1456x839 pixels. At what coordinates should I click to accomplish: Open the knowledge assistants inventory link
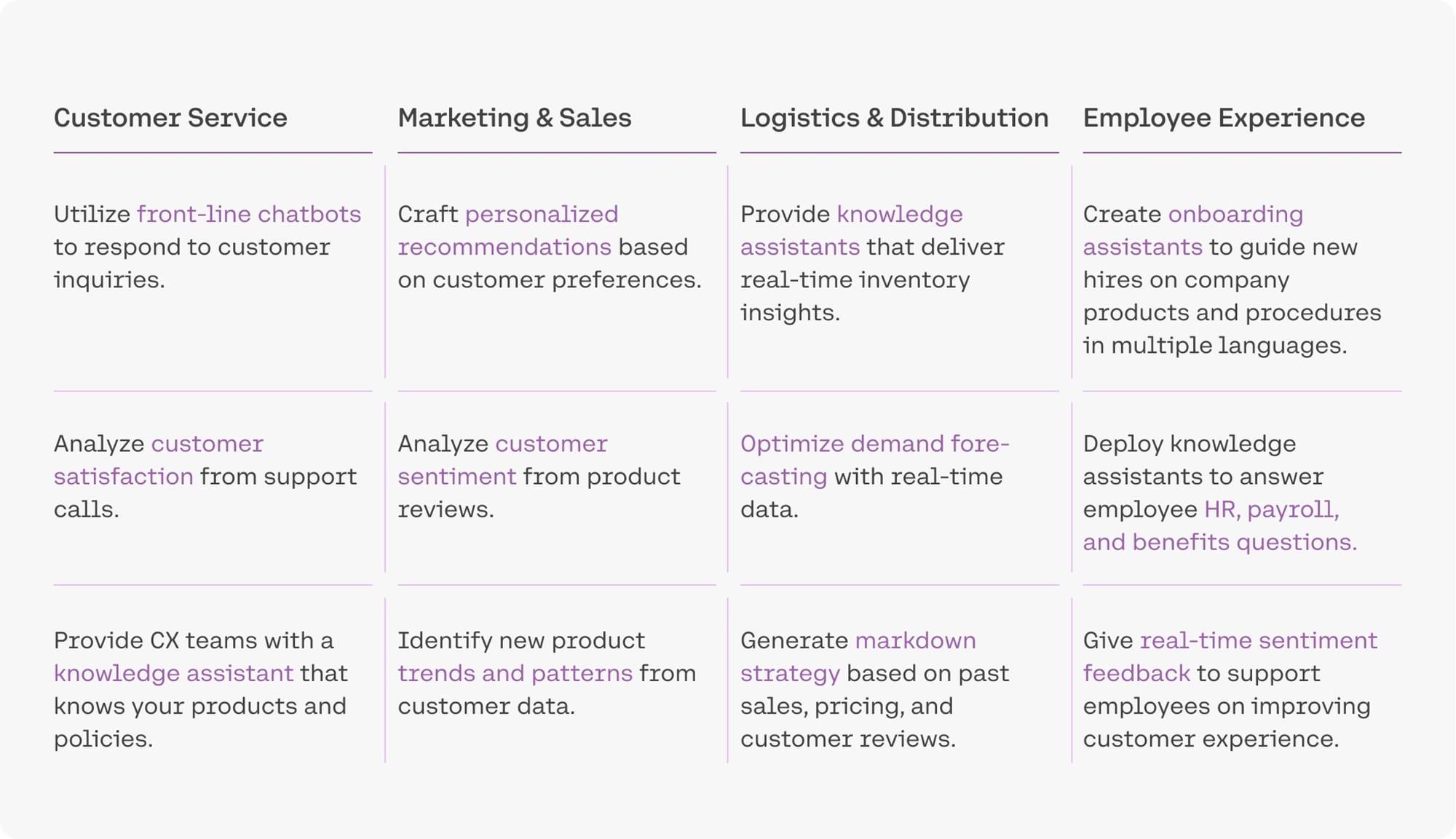[x=852, y=231]
